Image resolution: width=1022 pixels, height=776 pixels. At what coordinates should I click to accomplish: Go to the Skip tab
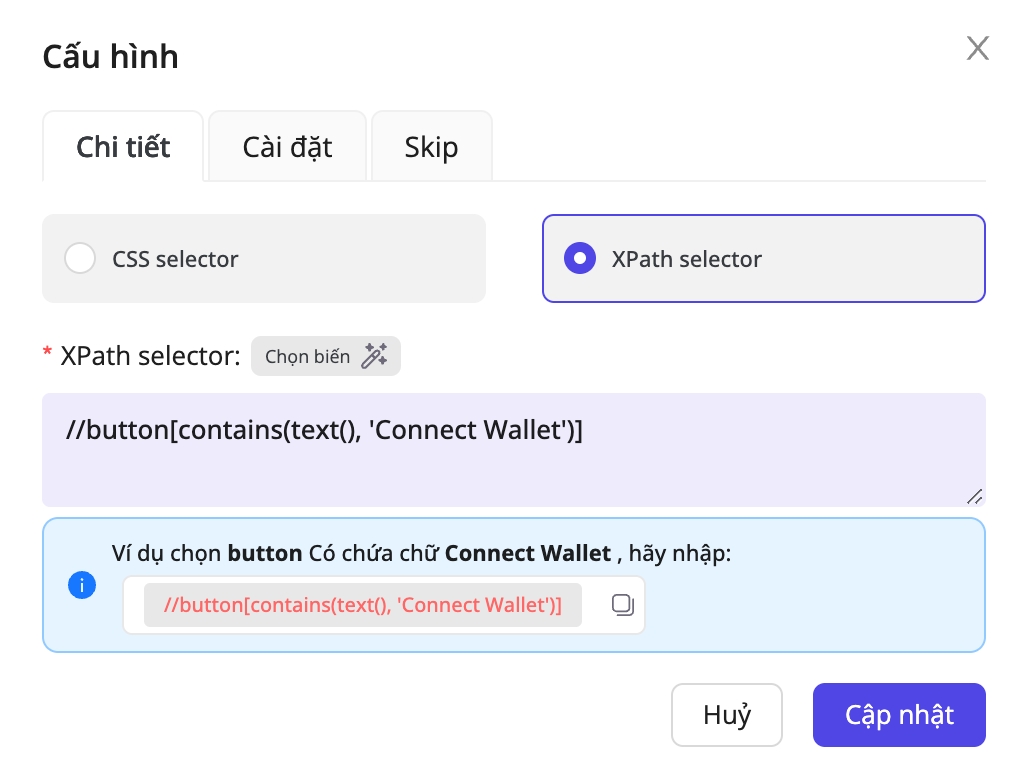(x=431, y=147)
